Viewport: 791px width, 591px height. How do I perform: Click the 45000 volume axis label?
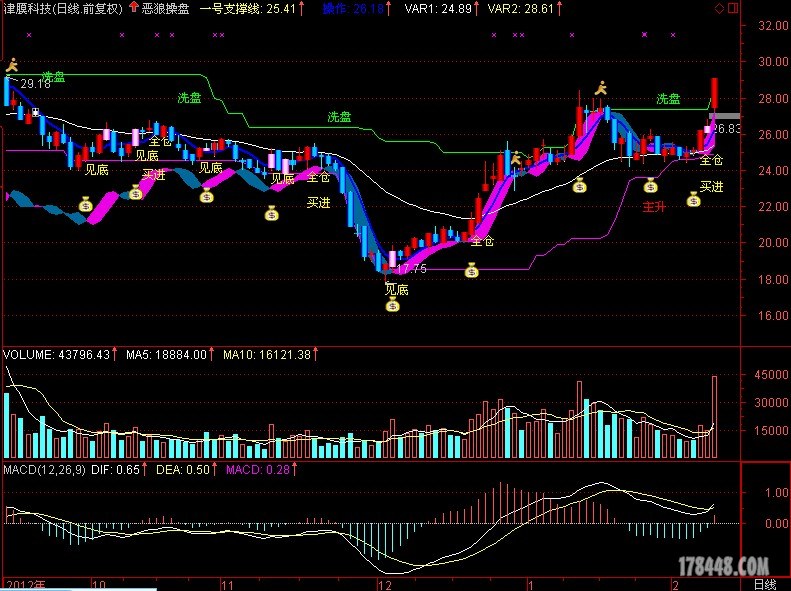pos(771,375)
